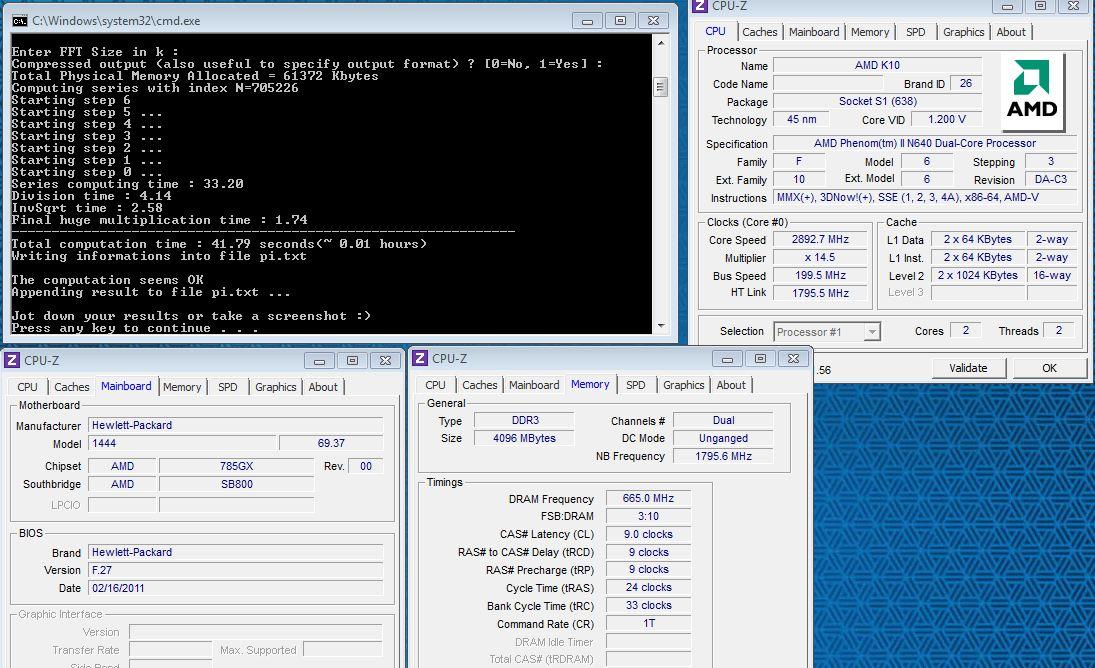
Task: Click the Core VID value 1.200 V
Action: click(x=946, y=119)
